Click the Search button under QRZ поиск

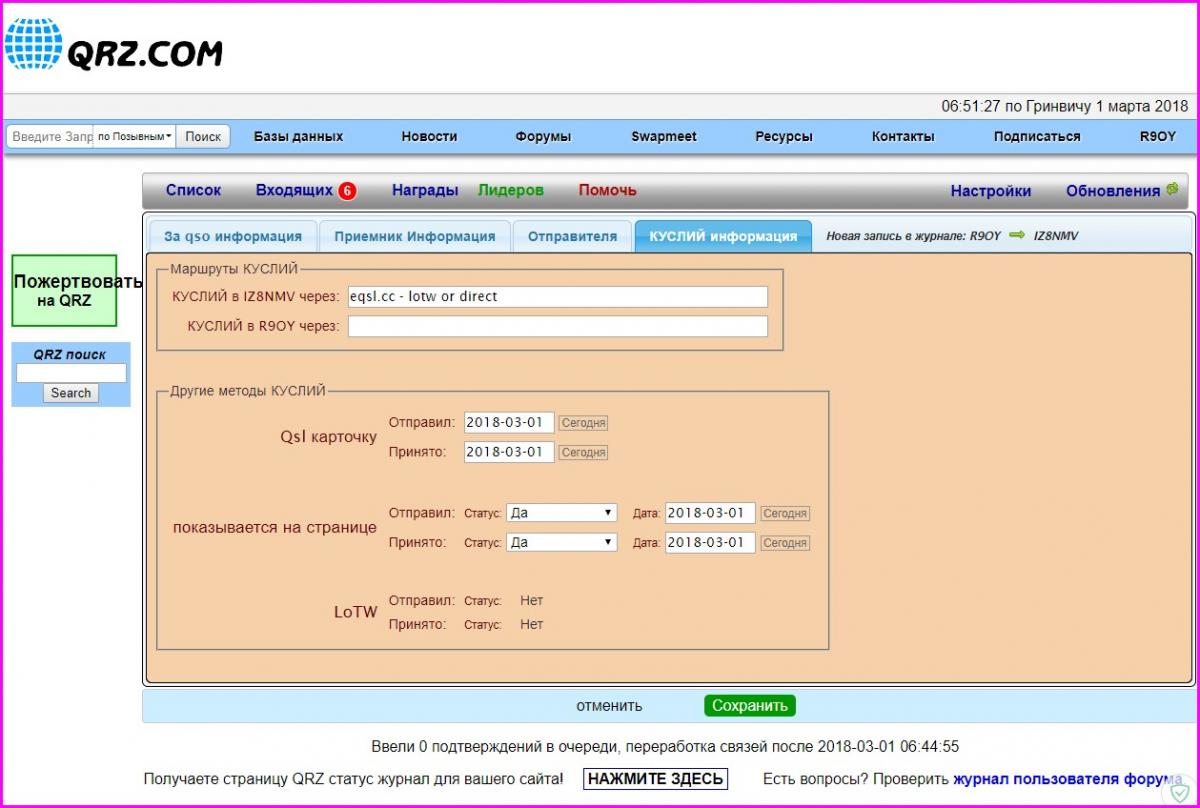coord(71,393)
